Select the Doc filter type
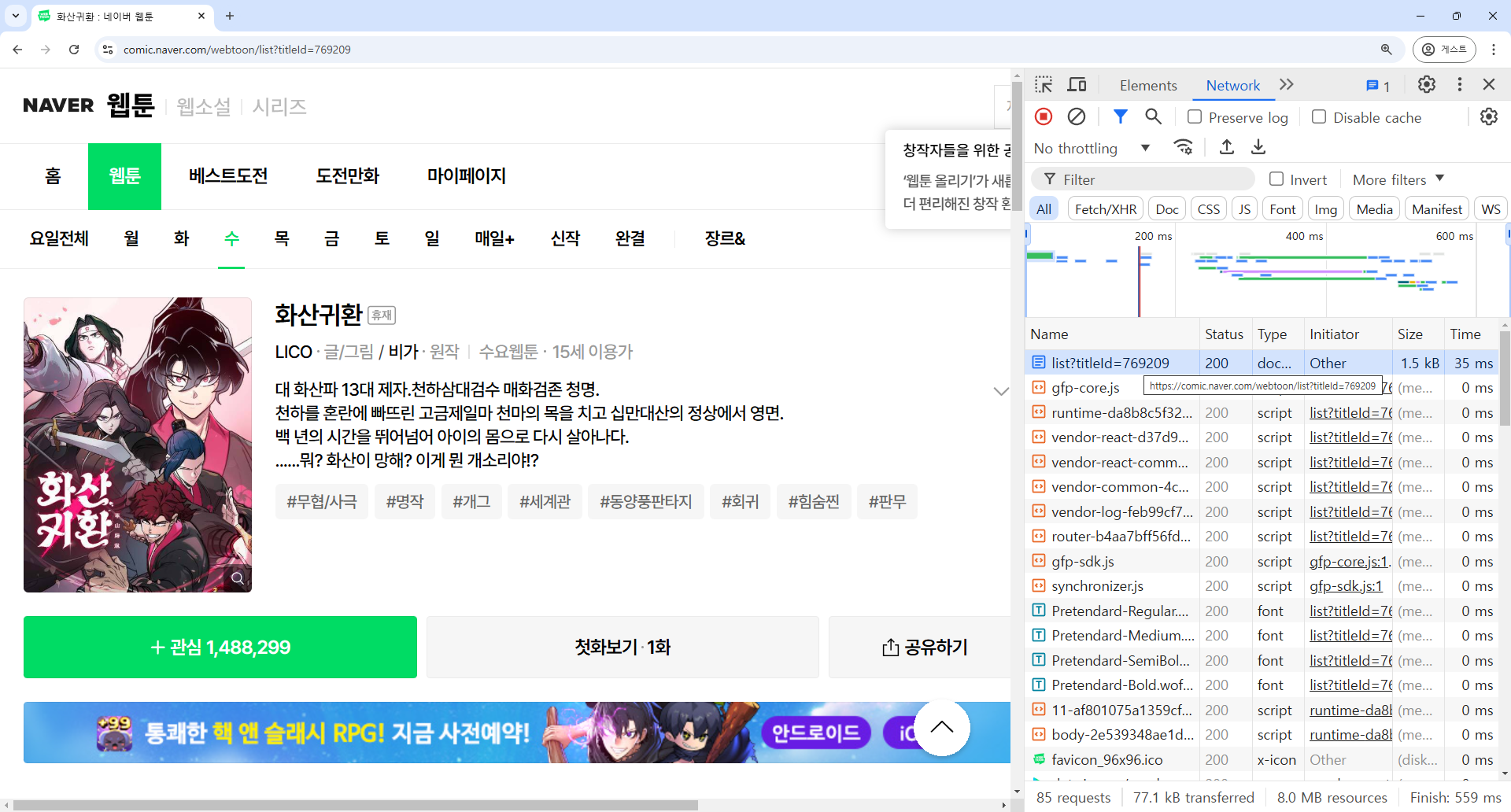Viewport: 1511px width, 812px height. [x=1167, y=209]
